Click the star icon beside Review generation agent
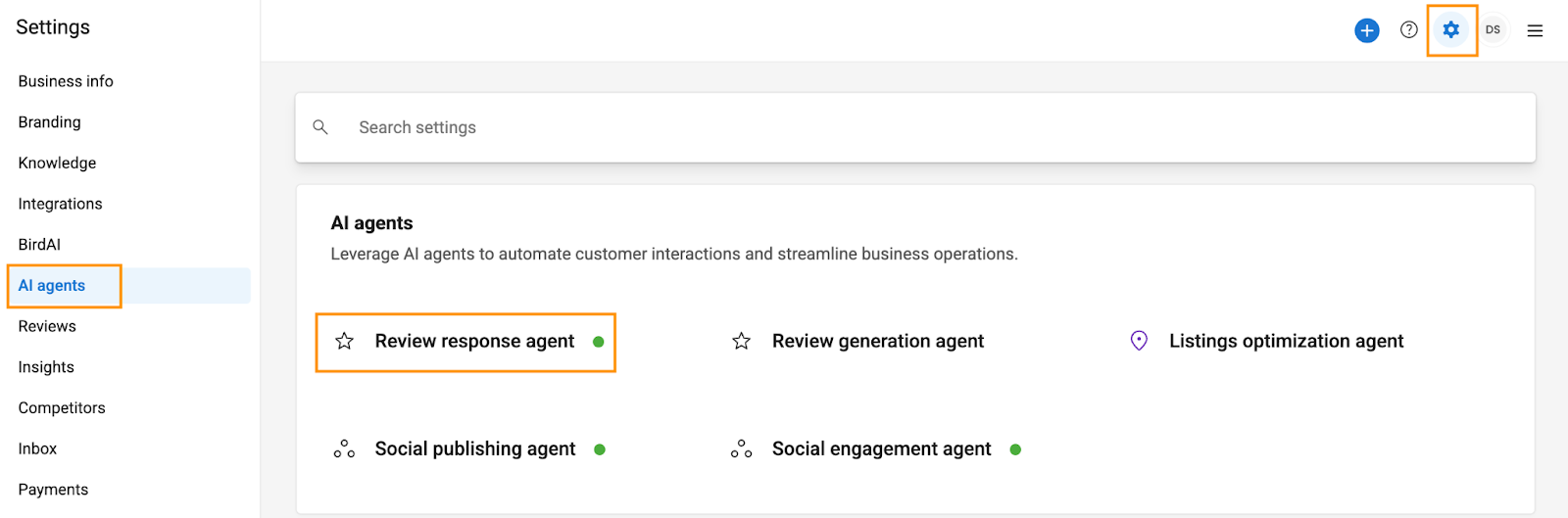 741,341
